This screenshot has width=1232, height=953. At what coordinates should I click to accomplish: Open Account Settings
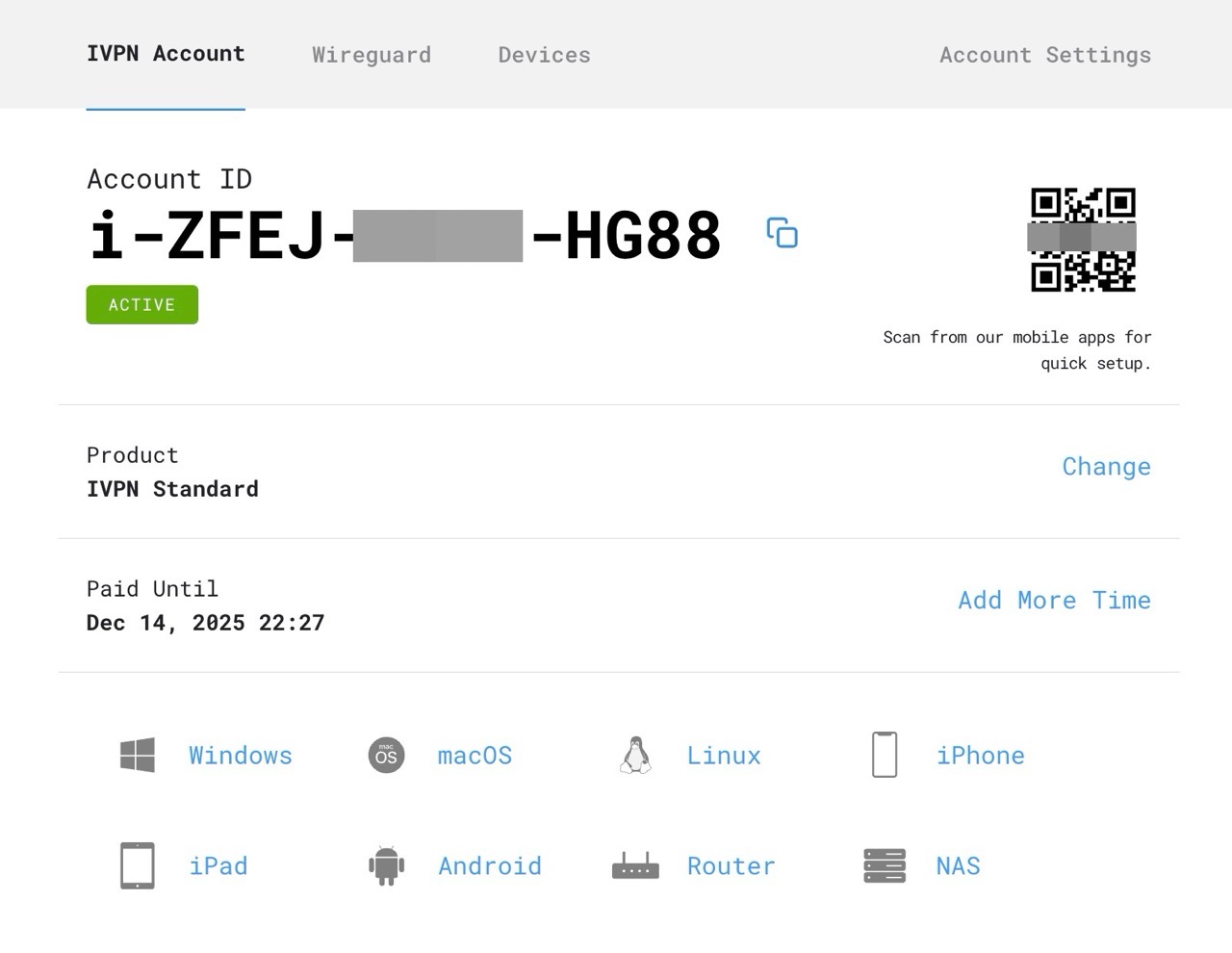tap(1045, 55)
